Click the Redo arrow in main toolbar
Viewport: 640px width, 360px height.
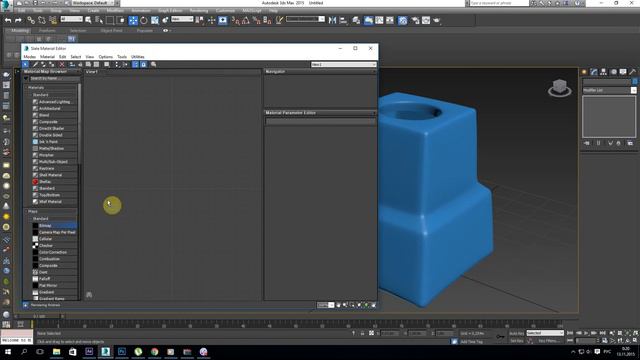coord(18,20)
